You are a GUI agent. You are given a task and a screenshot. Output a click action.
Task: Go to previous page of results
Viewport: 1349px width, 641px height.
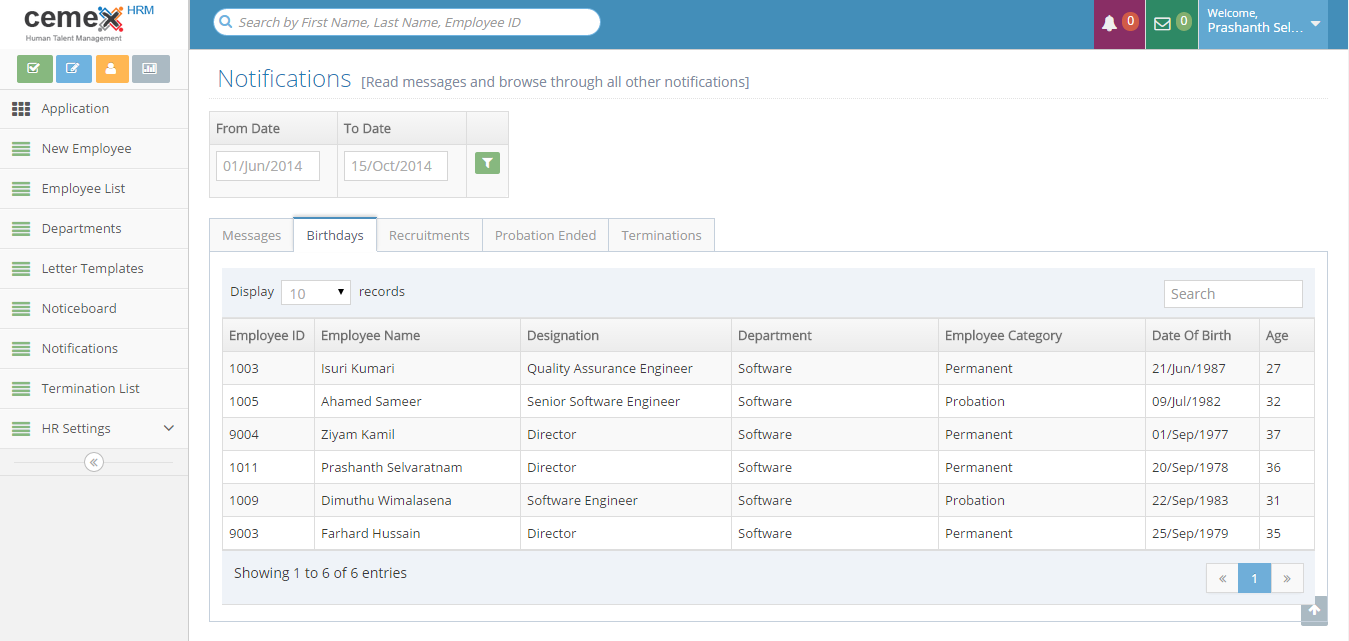tap(1222, 578)
